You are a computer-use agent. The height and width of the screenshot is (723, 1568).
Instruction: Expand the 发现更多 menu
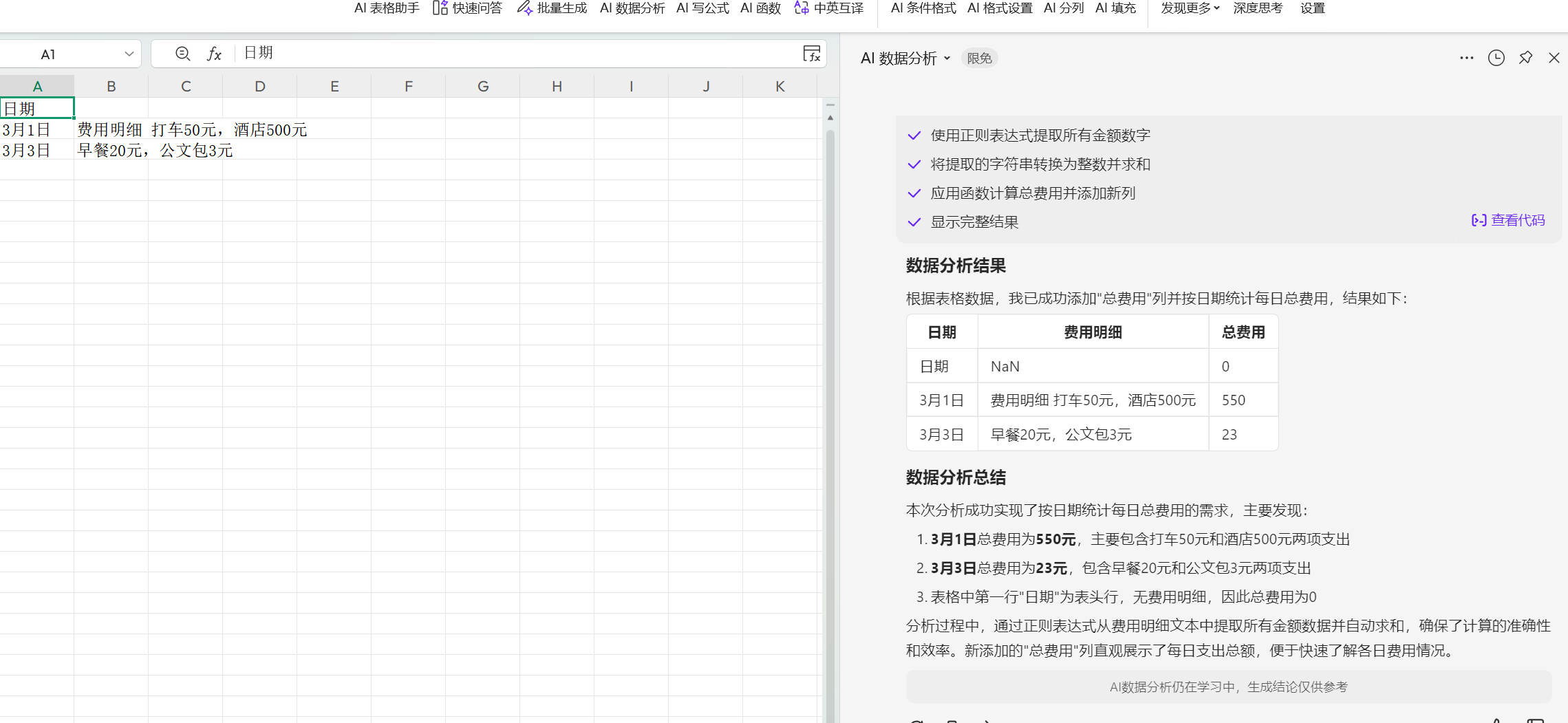click(1190, 8)
